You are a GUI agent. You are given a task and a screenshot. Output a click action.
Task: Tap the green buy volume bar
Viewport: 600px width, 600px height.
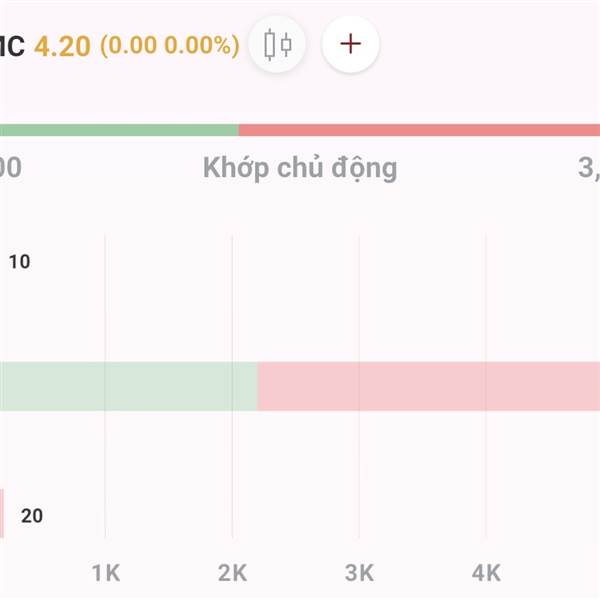tap(129, 386)
